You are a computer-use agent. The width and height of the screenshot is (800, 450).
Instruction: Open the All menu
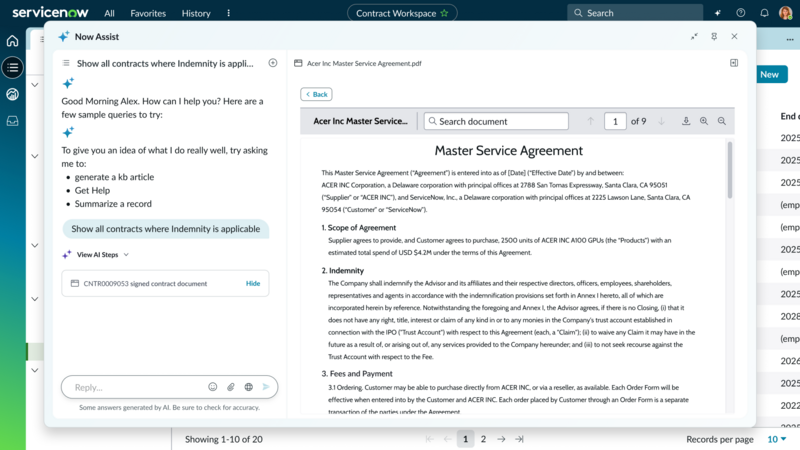coord(109,13)
